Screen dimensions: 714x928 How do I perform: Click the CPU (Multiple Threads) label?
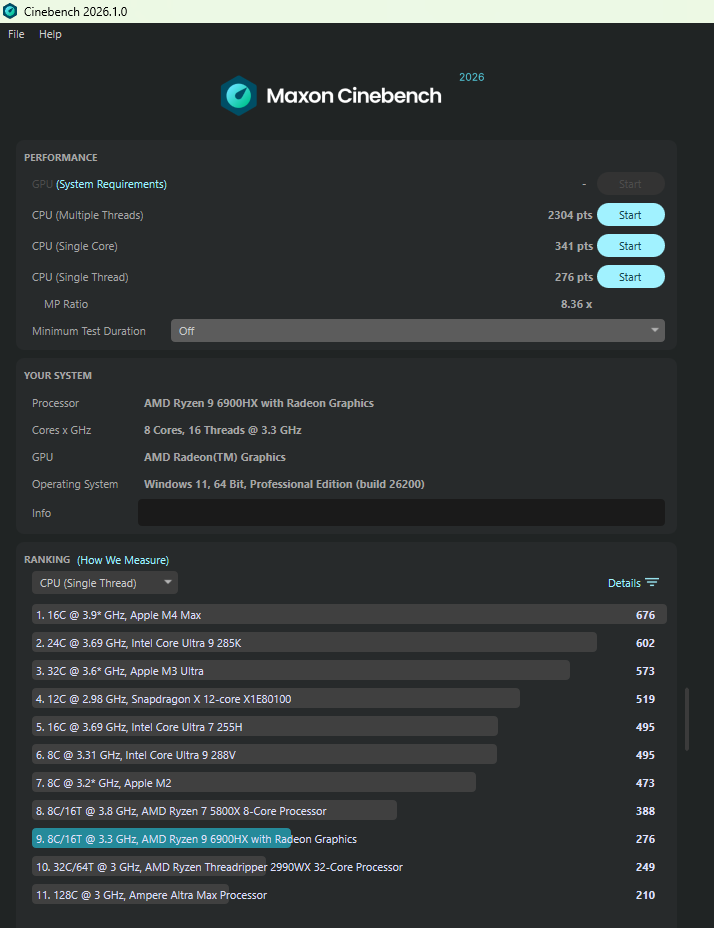88,215
